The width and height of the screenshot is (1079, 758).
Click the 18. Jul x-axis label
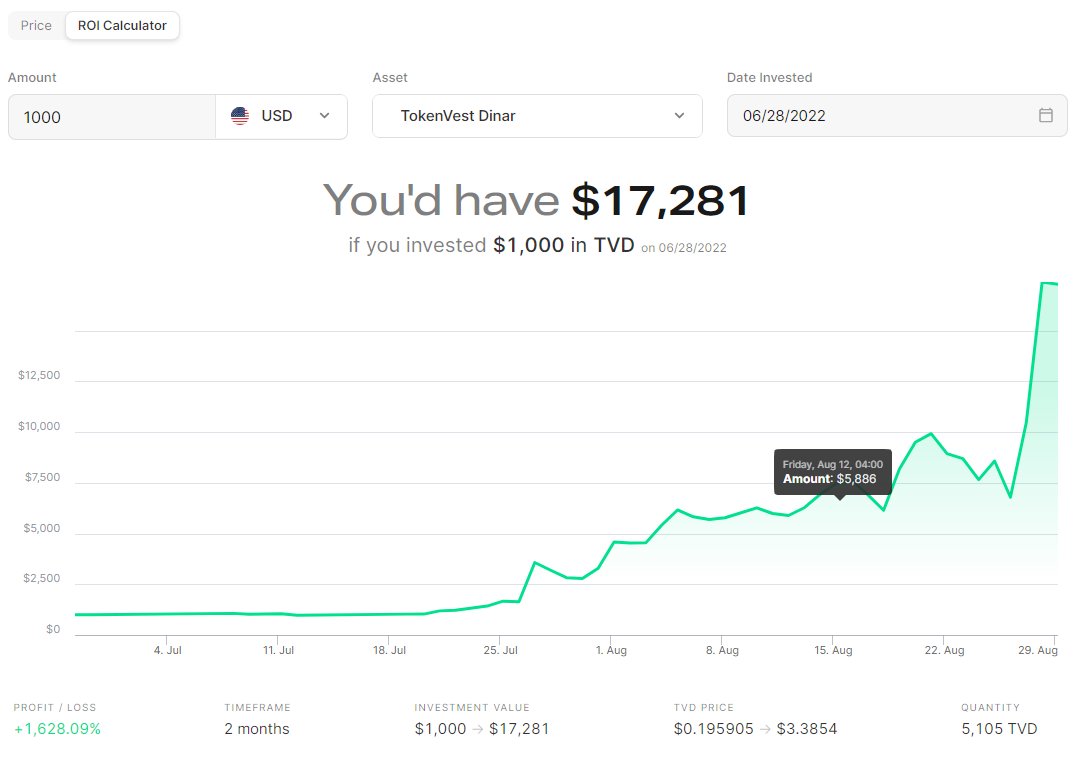click(x=389, y=650)
